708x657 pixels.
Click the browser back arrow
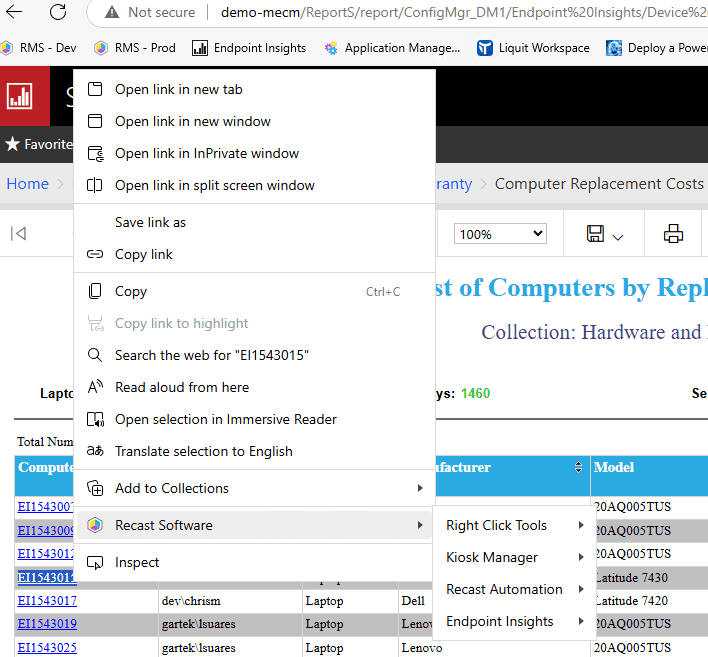pos(17,12)
